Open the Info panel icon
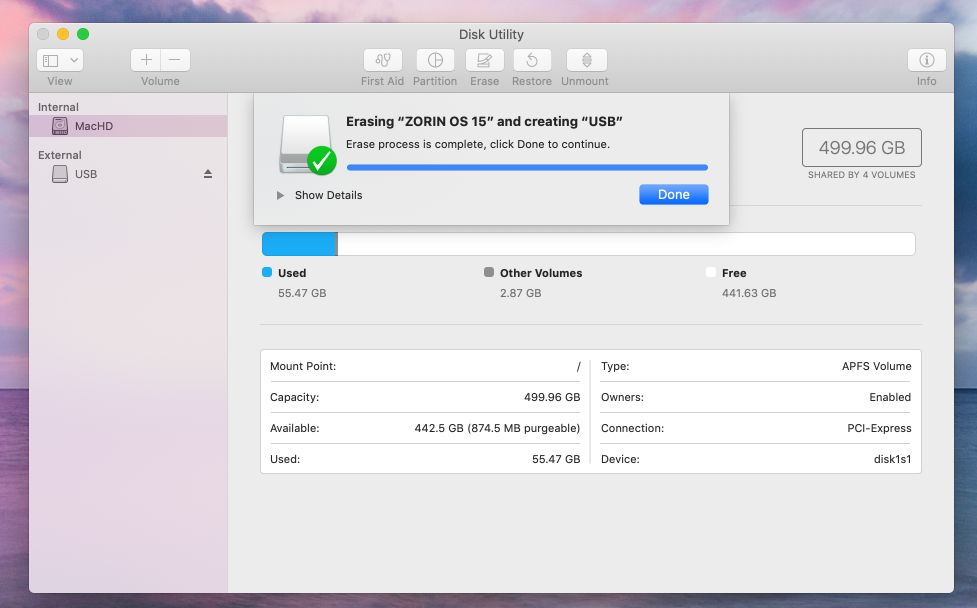The width and height of the screenshot is (977, 608). point(926,60)
